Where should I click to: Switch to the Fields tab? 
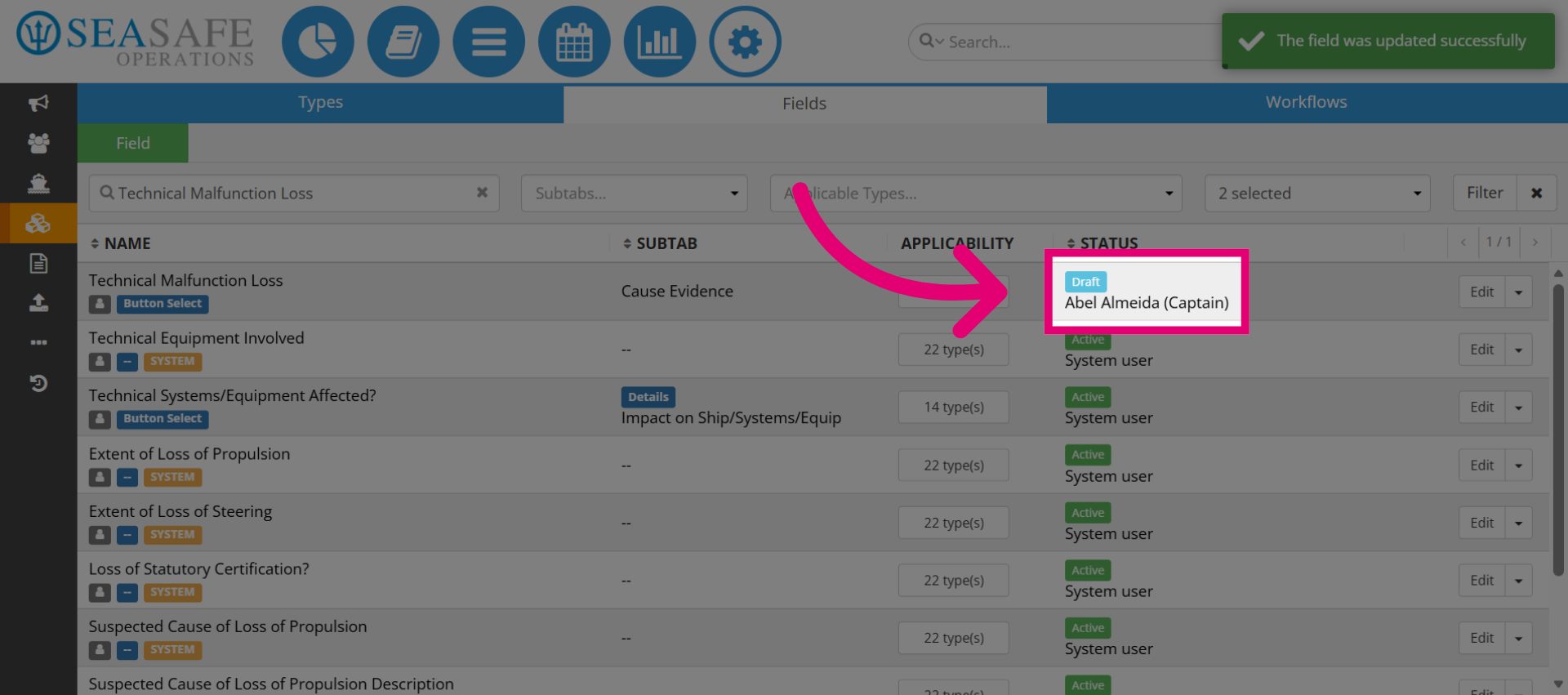tap(804, 104)
